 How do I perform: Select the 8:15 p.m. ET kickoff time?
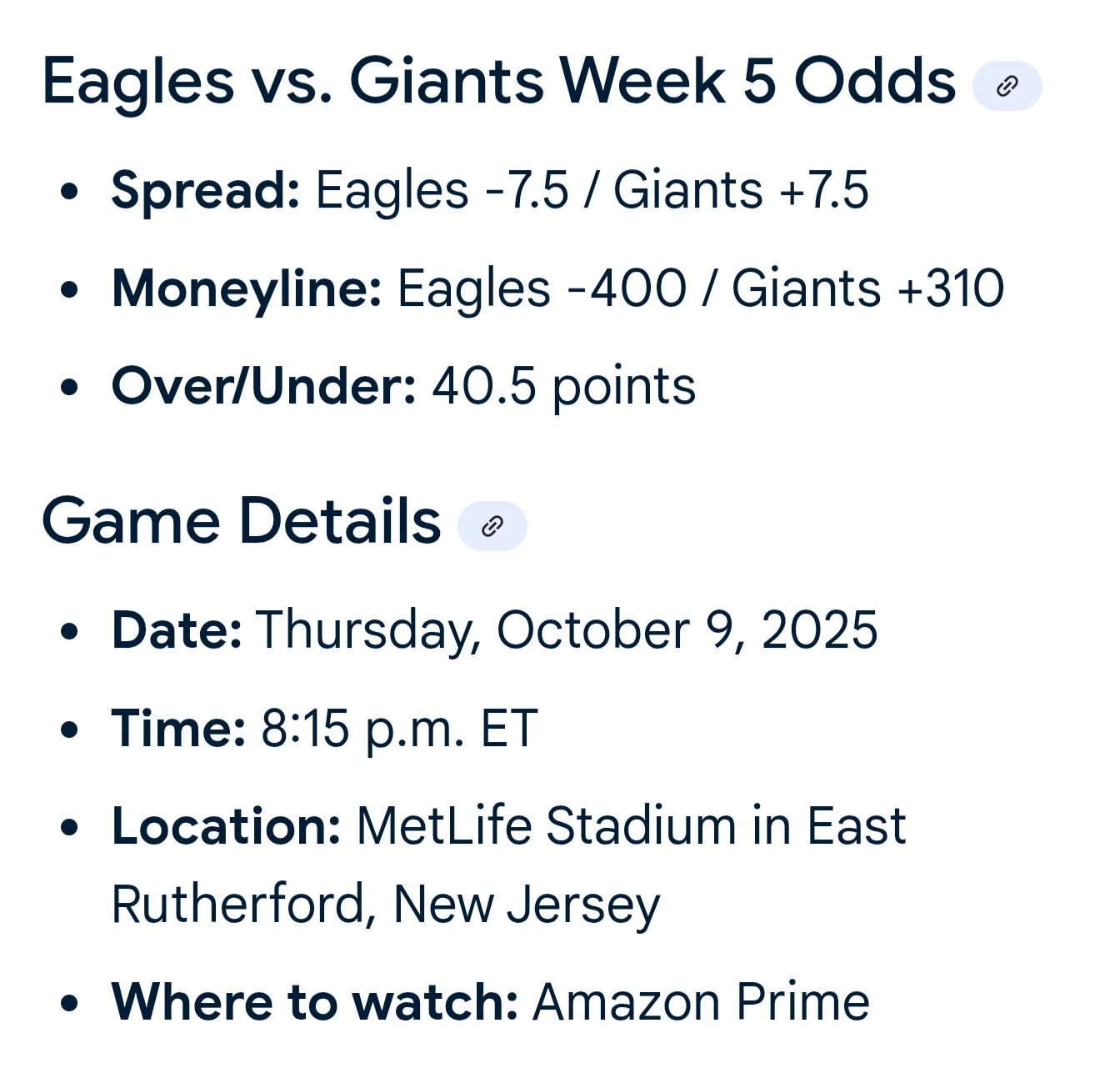coord(399,730)
